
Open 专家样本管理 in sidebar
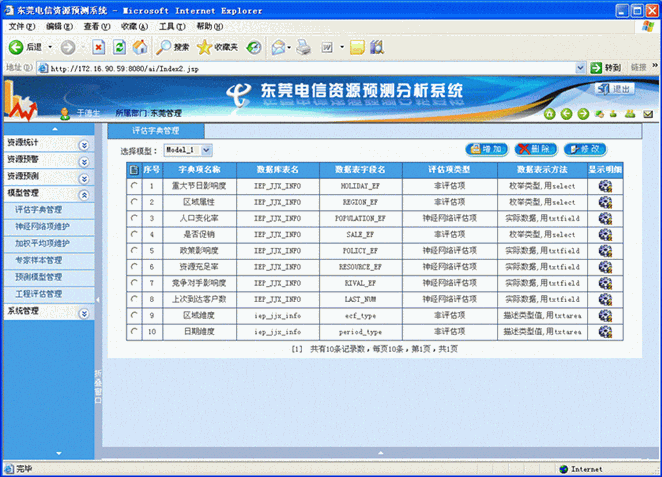click(x=38, y=260)
